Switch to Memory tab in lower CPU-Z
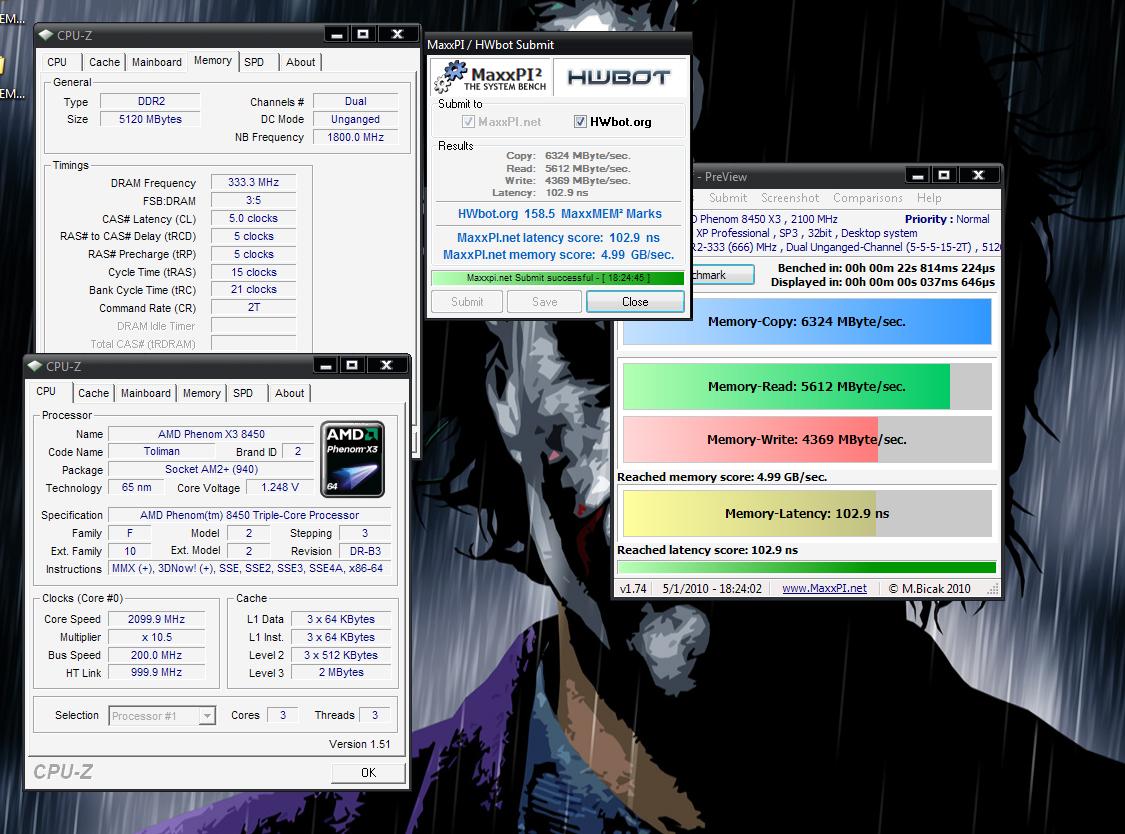Viewport: 1125px width, 834px height. point(201,393)
